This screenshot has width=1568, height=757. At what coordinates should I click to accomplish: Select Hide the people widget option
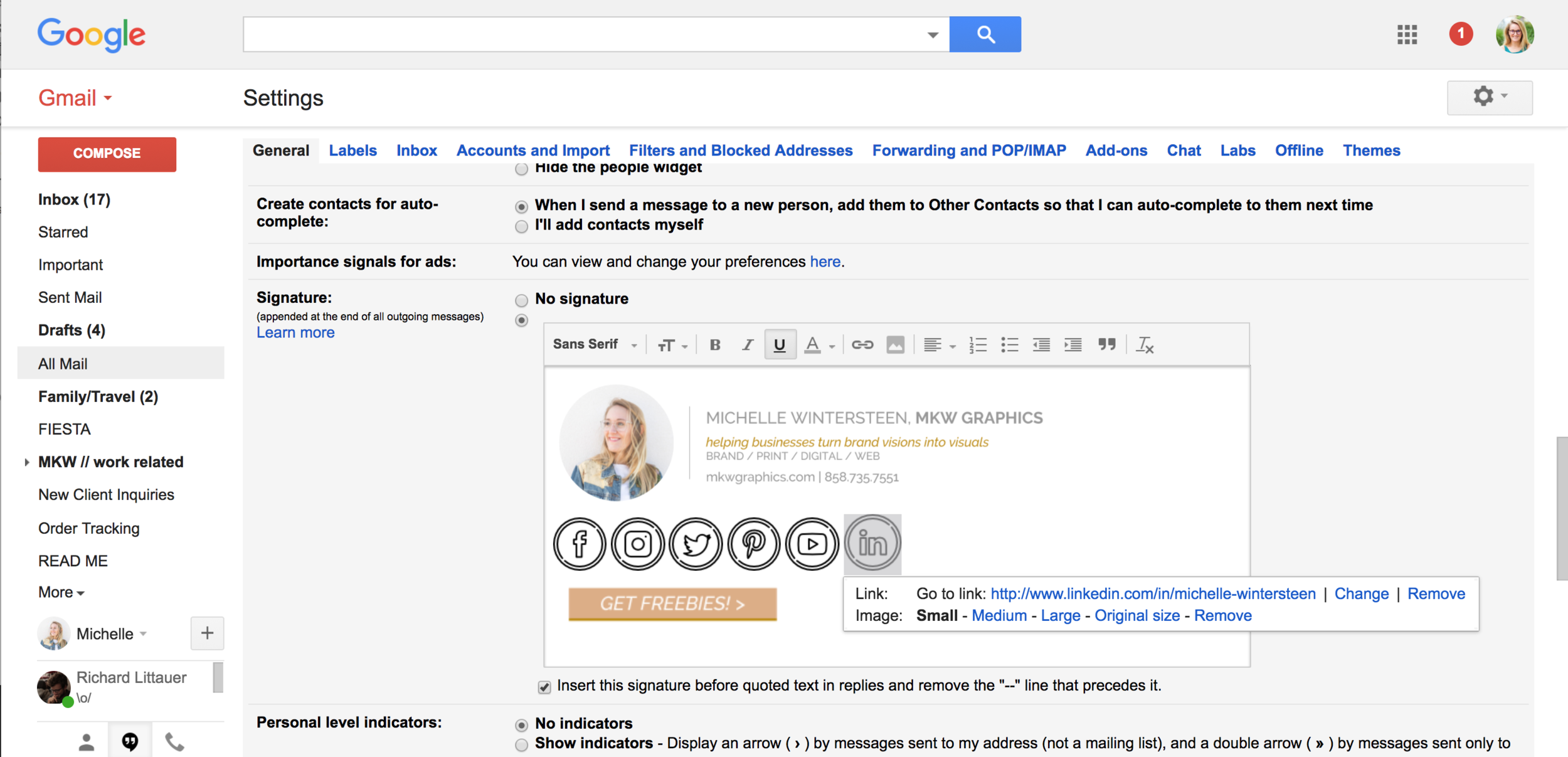(521, 169)
